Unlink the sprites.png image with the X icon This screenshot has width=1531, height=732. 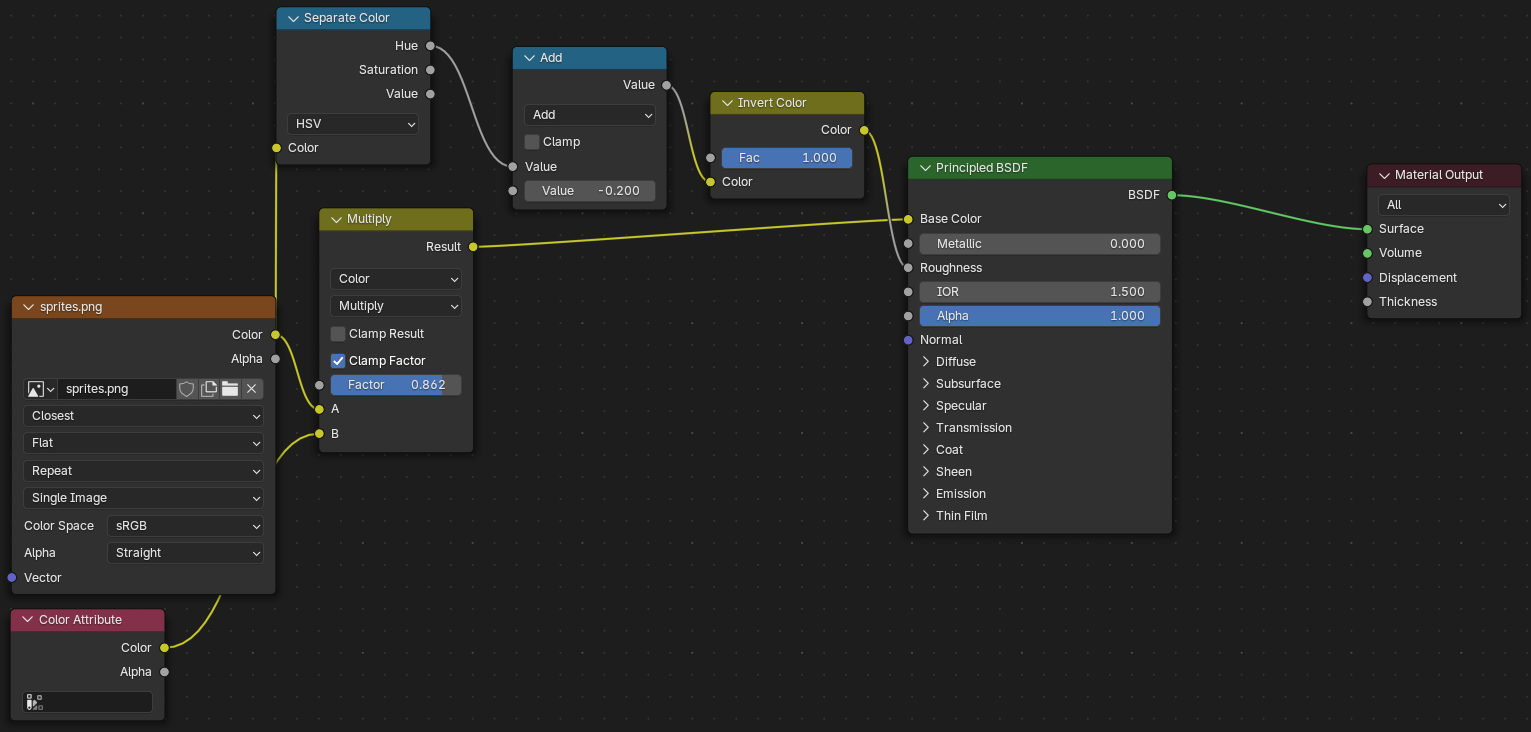point(252,389)
